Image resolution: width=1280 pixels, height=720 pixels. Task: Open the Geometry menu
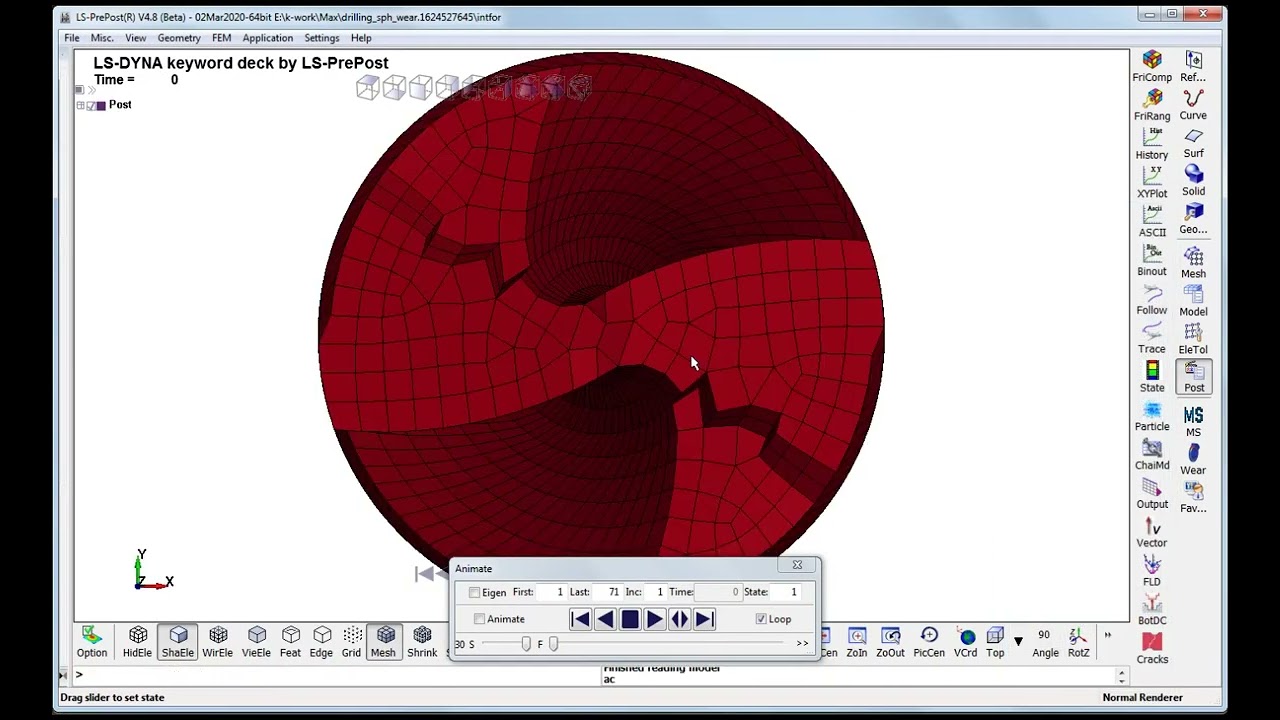coord(179,38)
